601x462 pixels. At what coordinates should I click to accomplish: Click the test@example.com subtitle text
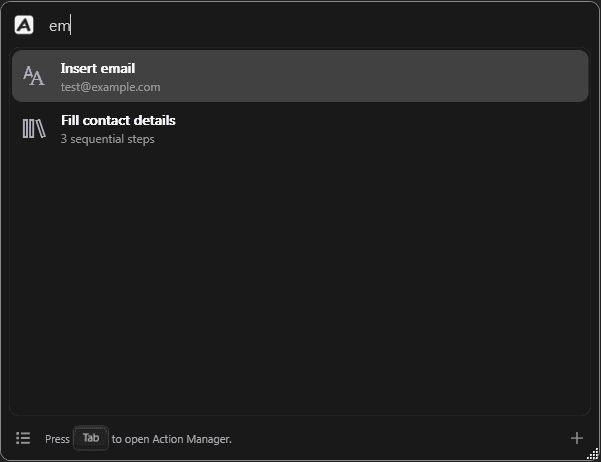click(x=110, y=87)
